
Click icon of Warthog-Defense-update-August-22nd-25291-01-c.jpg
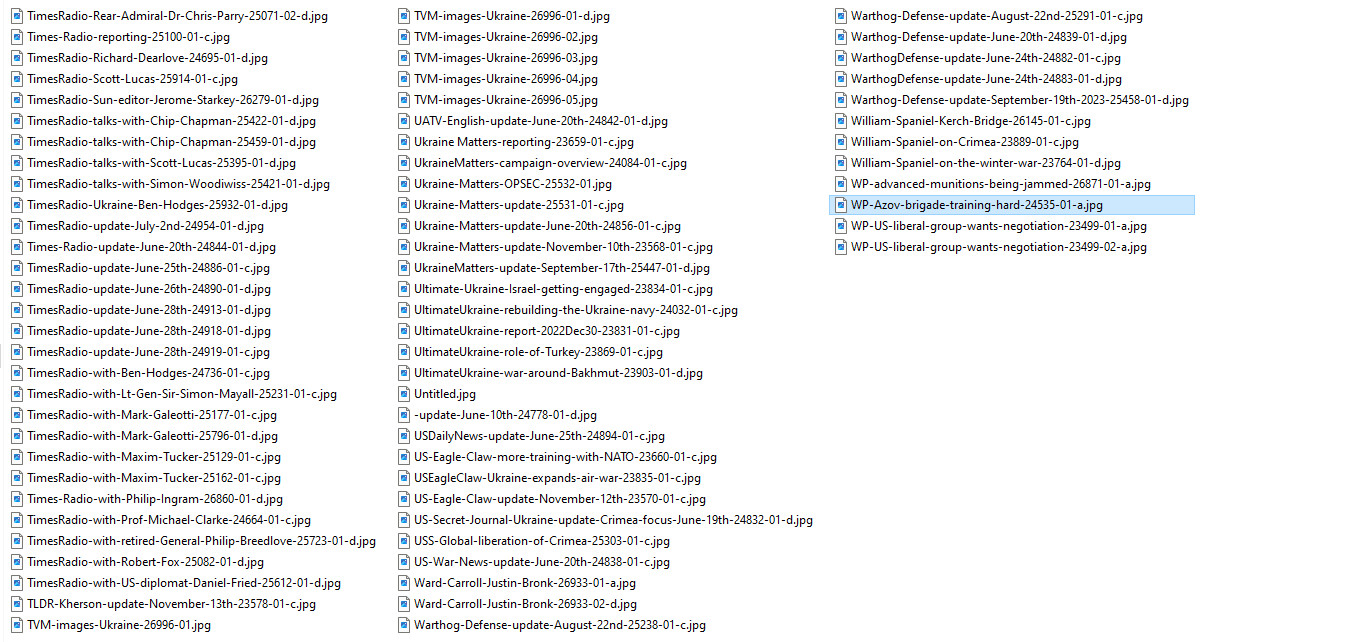click(841, 16)
